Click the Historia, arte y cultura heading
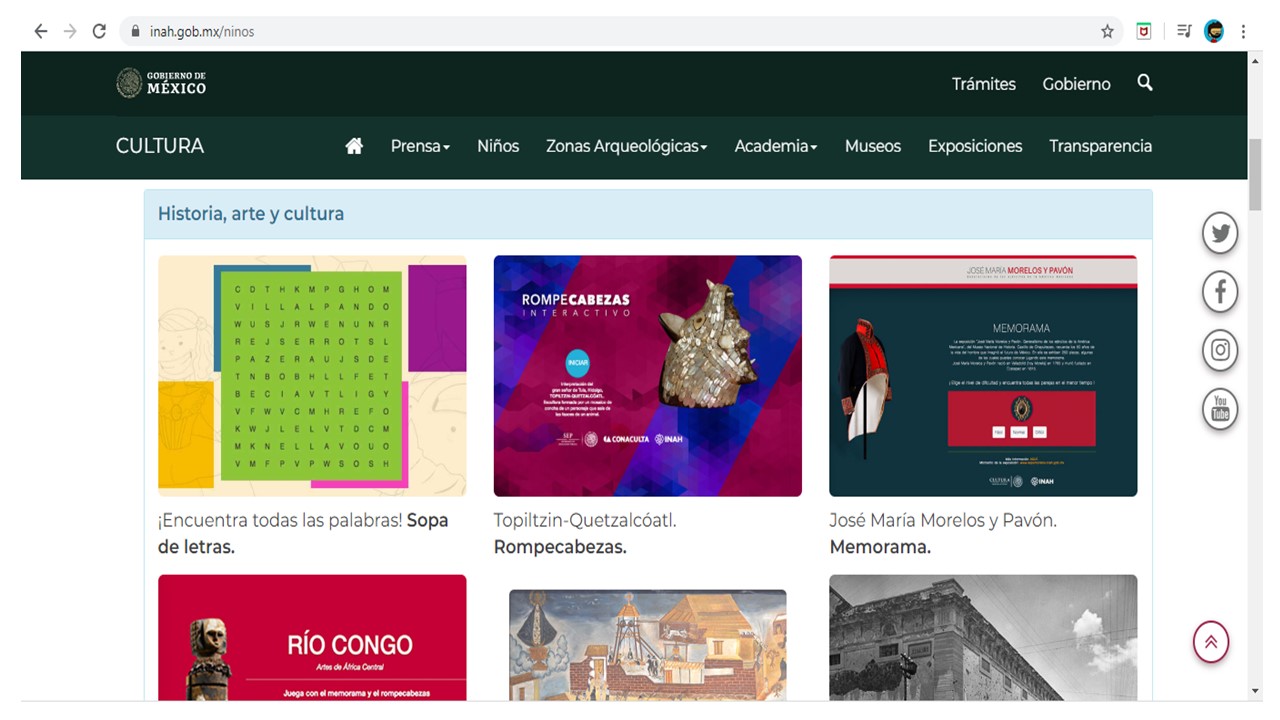Viewport: 1280px width, 720px height. tap(251, 214)
